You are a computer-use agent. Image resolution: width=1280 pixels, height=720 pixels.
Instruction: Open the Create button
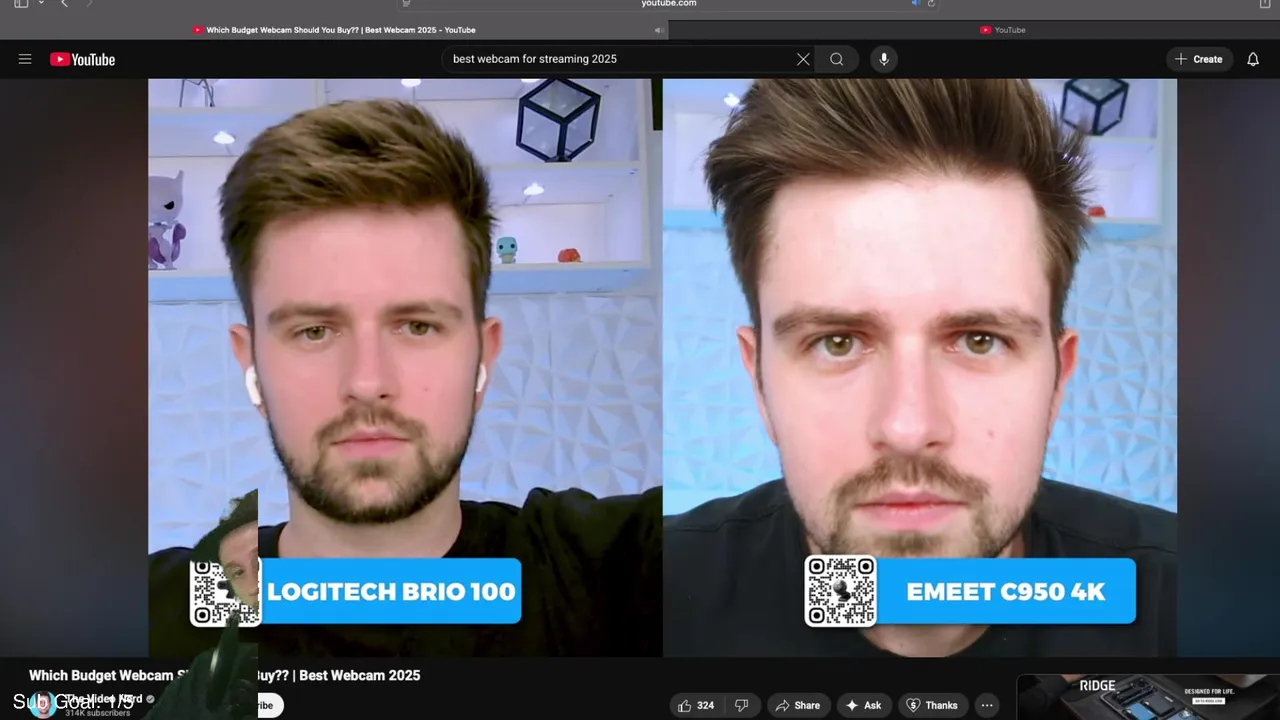pos(1198,59)
